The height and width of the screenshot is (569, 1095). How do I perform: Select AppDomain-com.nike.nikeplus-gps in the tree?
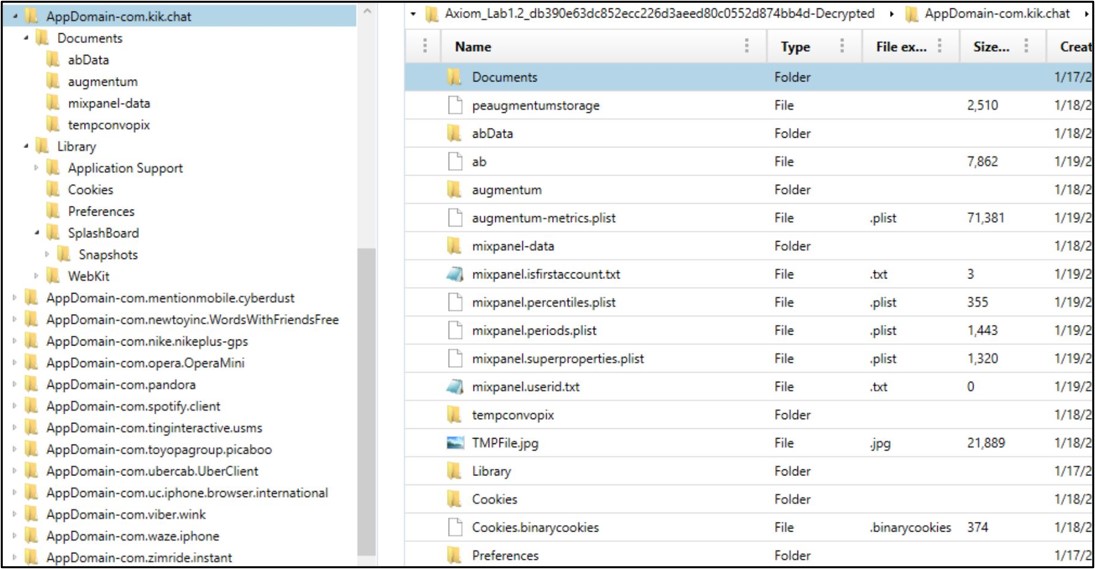[147, 341]
